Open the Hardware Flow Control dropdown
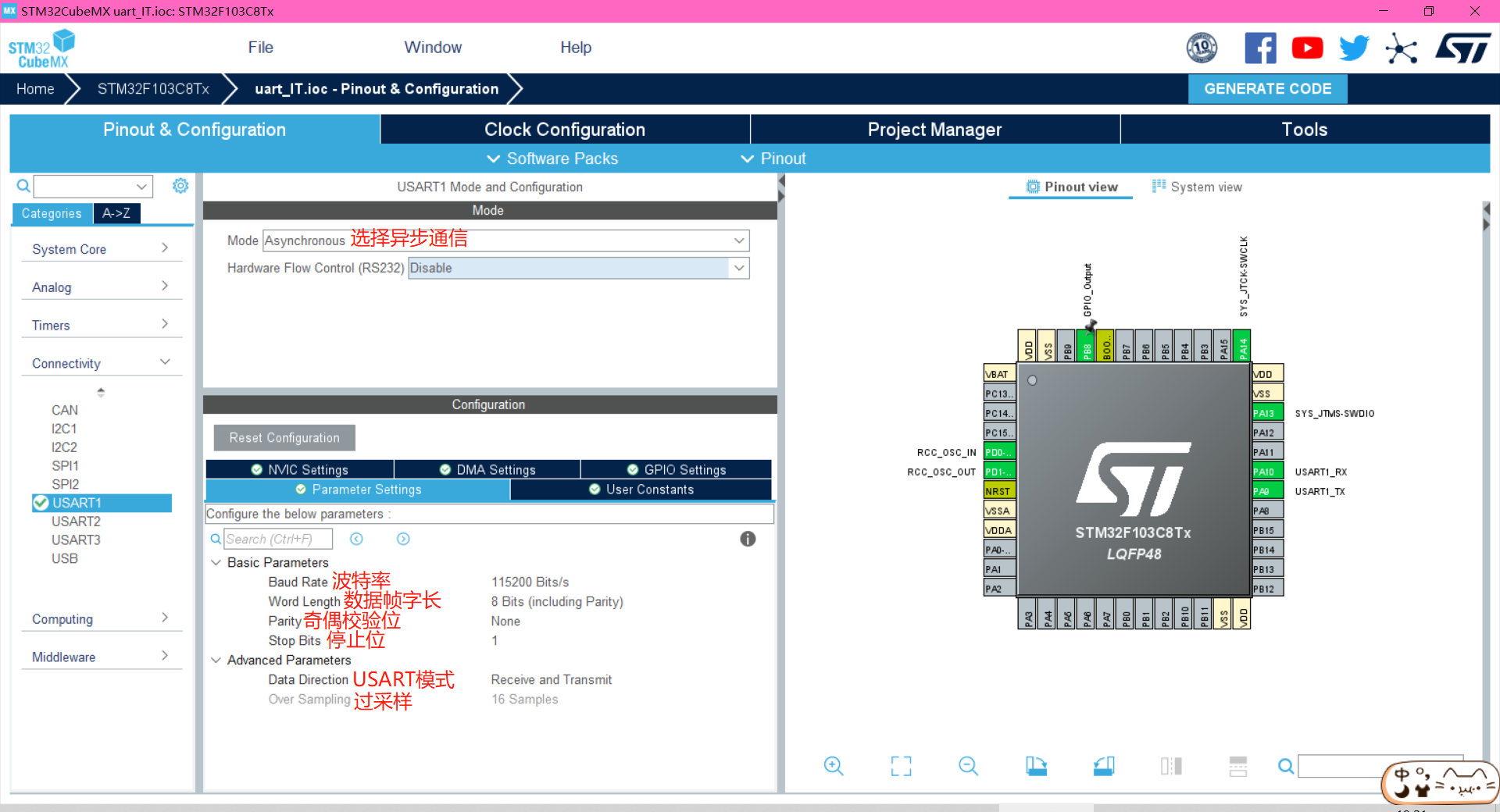Screen dimensions: 1500x812 pos(739,268)
